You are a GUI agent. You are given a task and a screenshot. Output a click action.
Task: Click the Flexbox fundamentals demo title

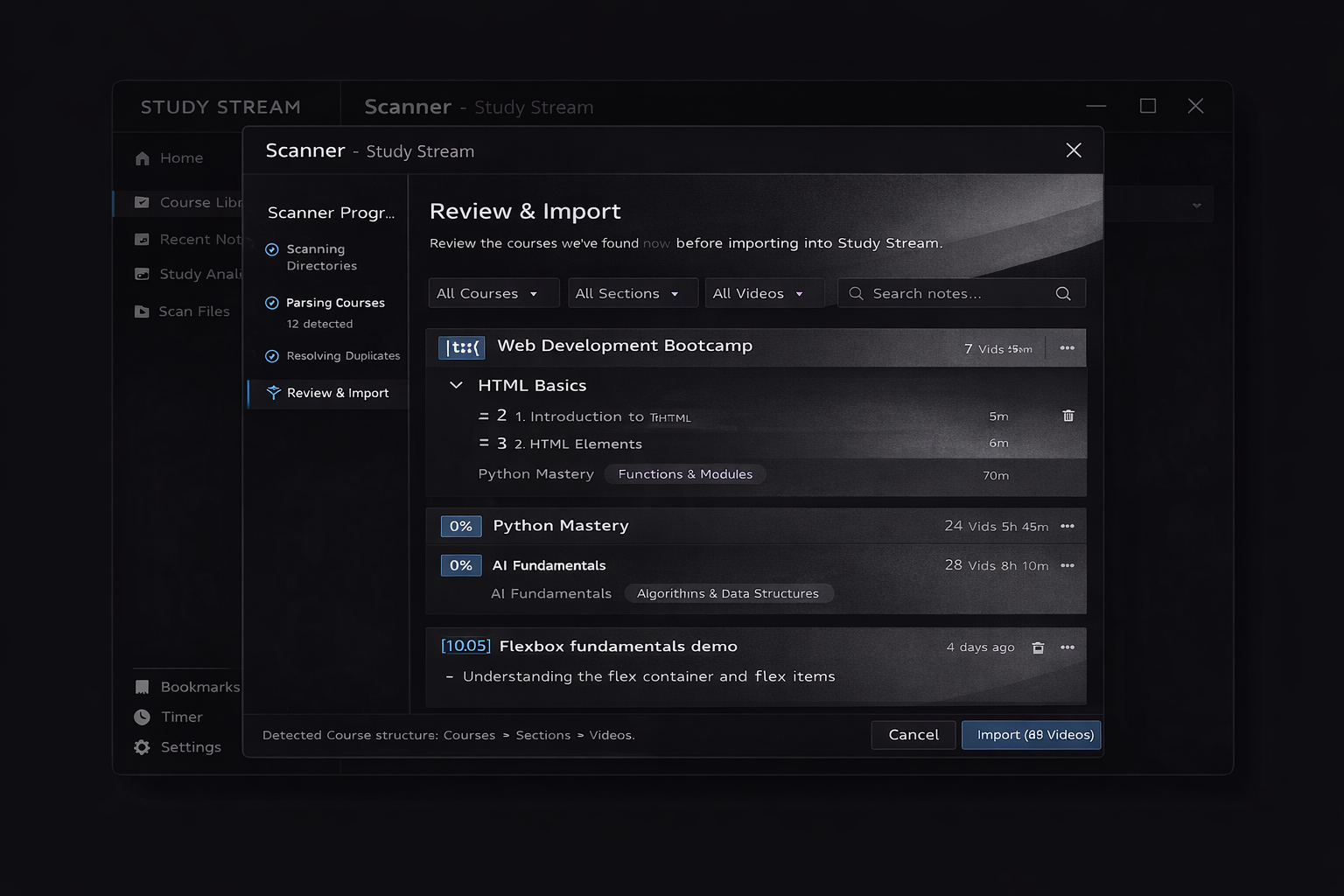[619, 646]
